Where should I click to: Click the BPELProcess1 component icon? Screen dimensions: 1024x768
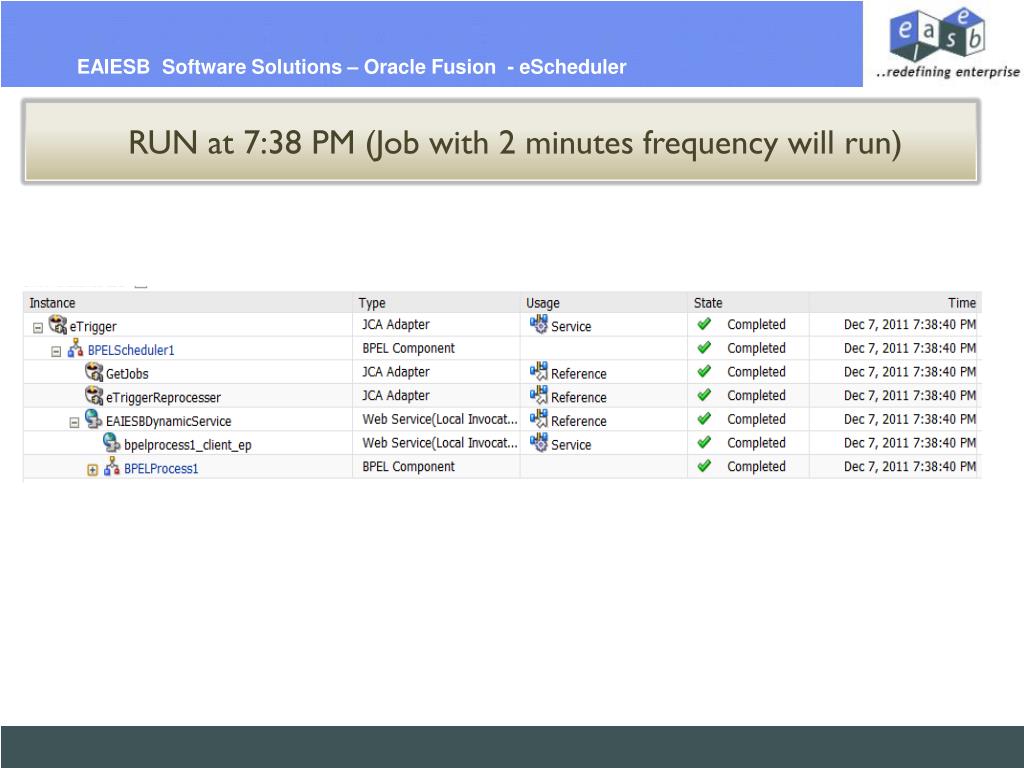pyautogui.click(x=112, y=466)
